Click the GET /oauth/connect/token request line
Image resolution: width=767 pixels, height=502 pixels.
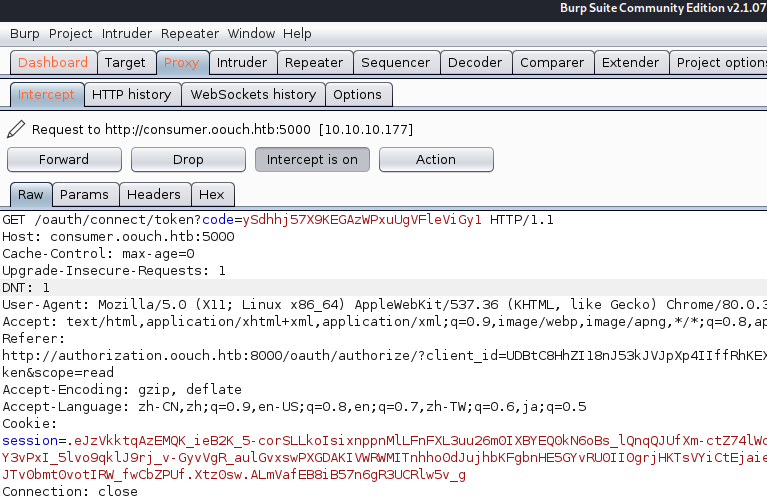278,220
